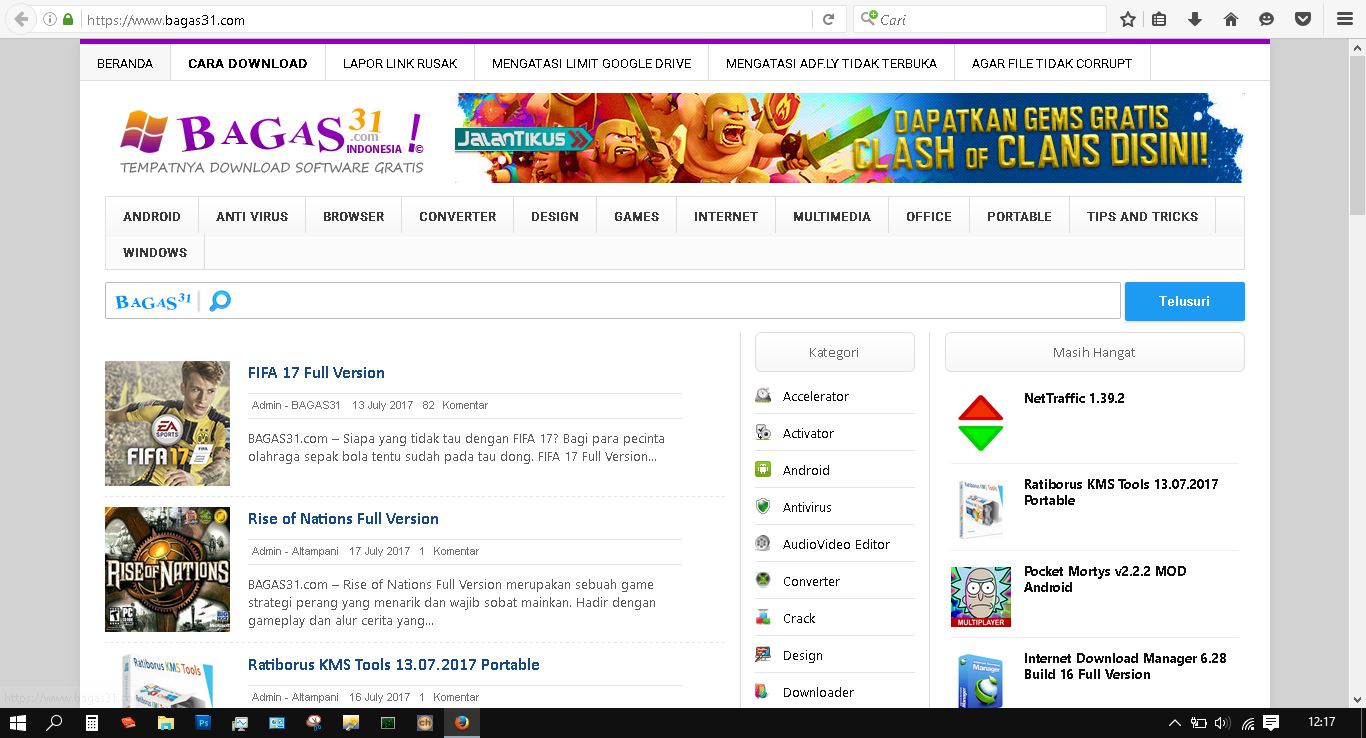This screenshot has height=738, width=1366.
Task: Go to the Firefox home page icon
Action: [x=1231, y=19]
